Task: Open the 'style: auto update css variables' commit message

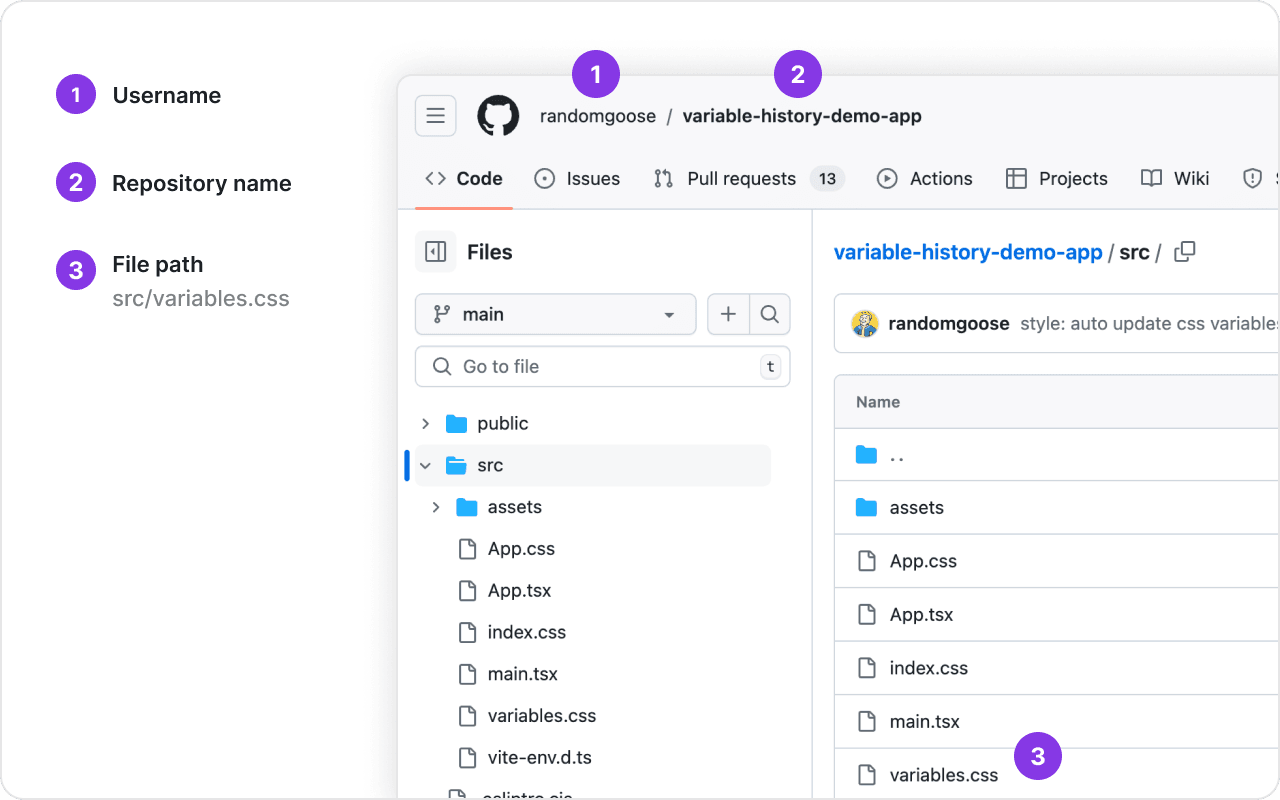Action: pyautogui.click(x=1149, y=324)
